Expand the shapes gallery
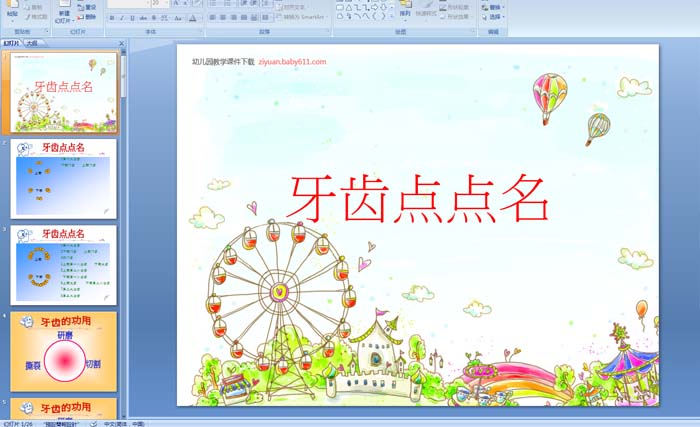This screenshot has width=700, height=427. tap(392, 17)
